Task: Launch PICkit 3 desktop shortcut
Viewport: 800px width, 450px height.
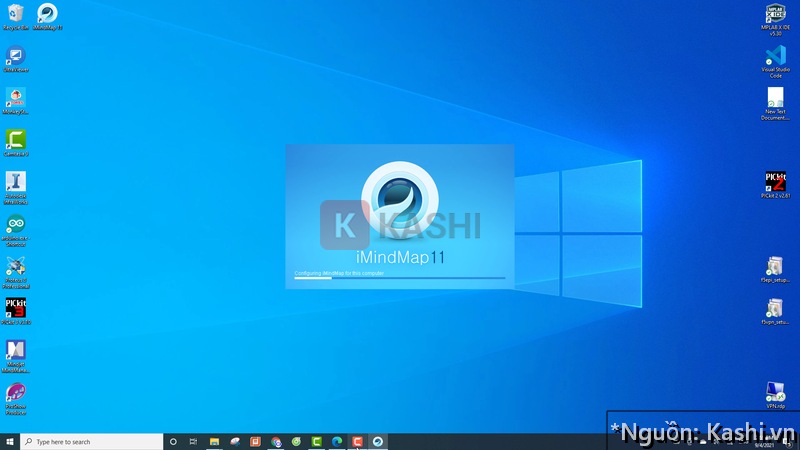Action: click(15, 308)
